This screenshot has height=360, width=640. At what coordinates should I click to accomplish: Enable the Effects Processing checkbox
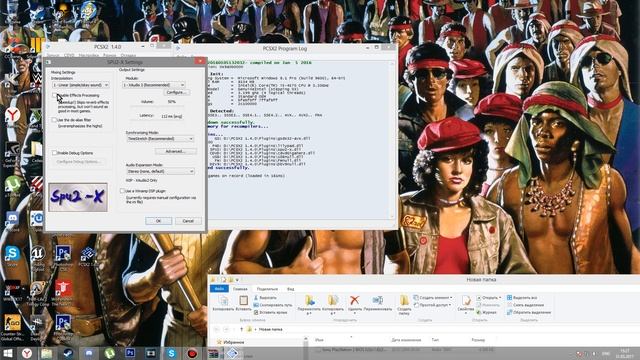[x=54, y=95]
